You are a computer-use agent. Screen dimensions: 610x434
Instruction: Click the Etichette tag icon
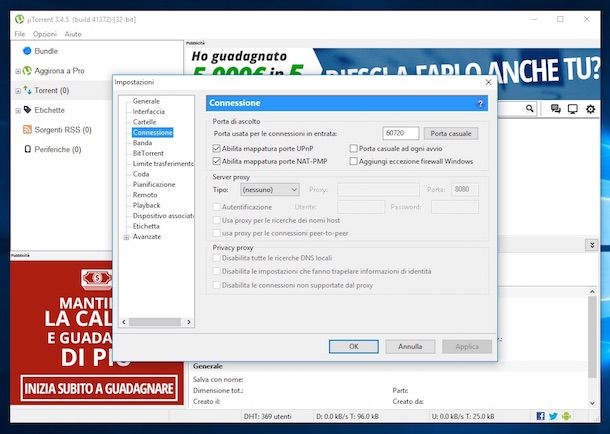click(27, 110)
